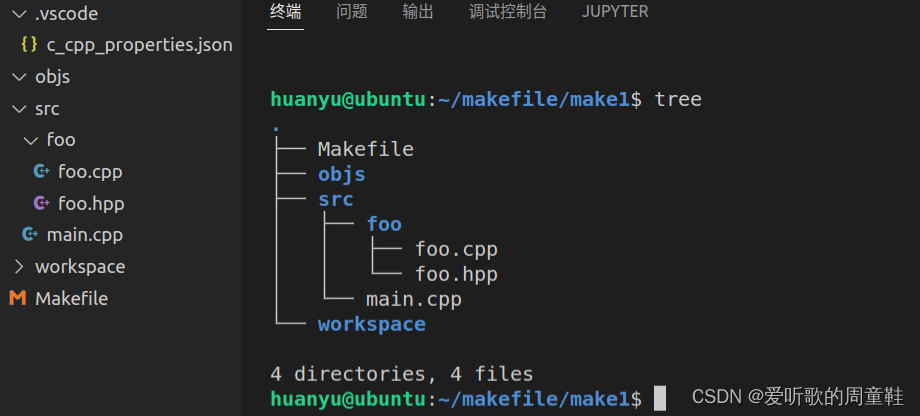Switch to the 终端 panel tab

286,12
